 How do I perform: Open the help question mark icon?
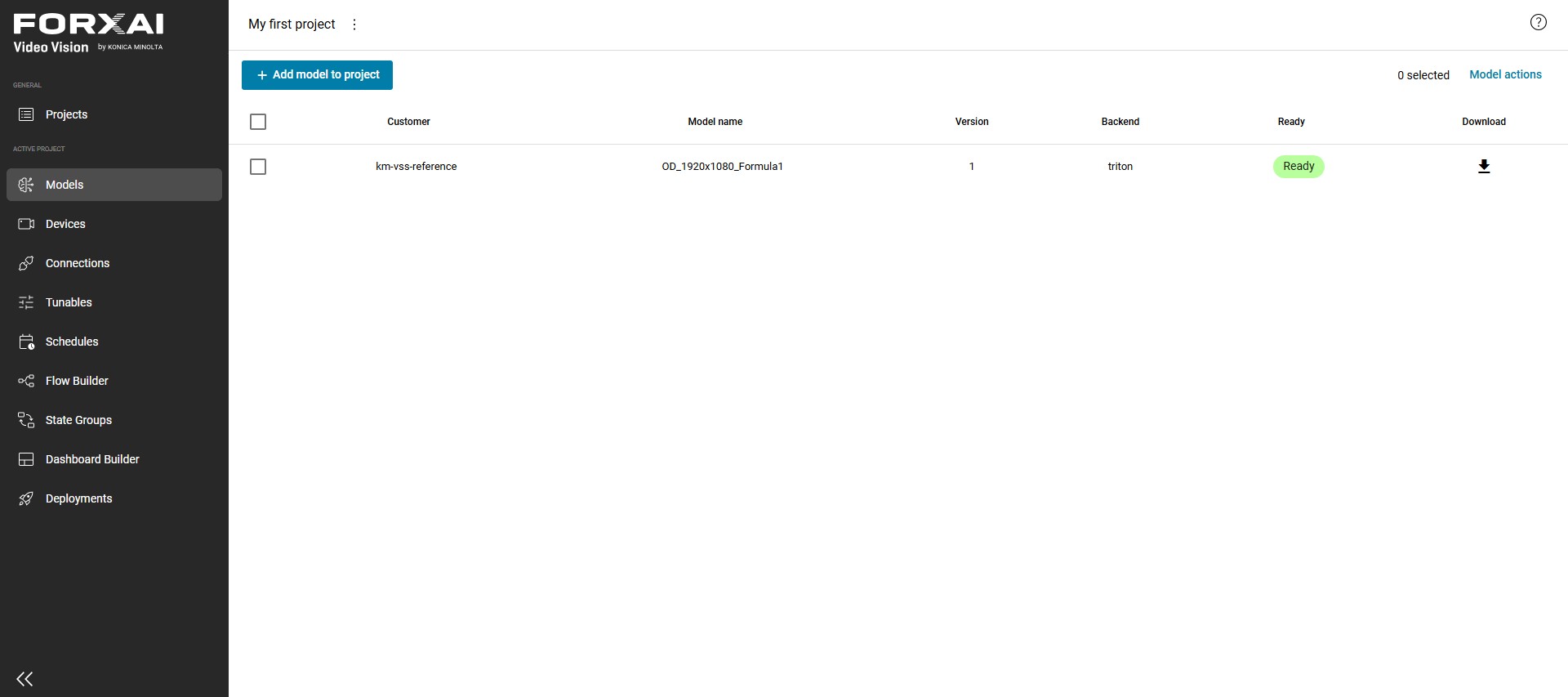(1538, 23)
